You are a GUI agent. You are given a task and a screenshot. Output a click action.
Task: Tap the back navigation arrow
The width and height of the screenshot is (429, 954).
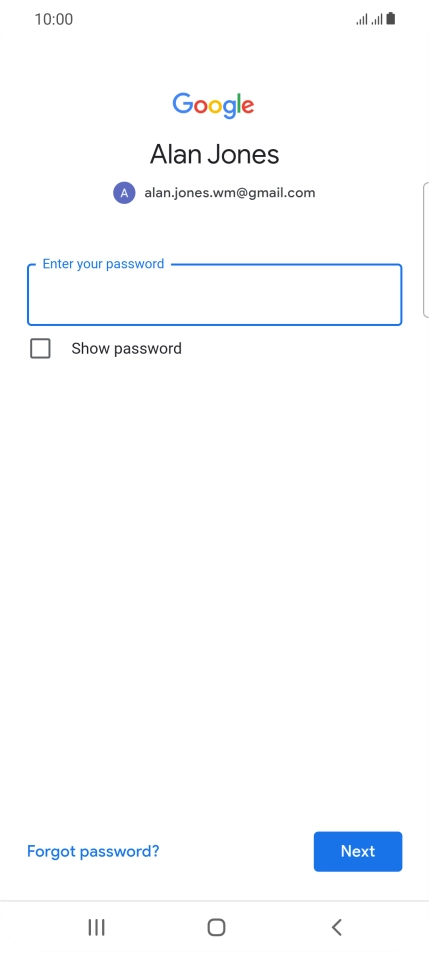click(x=337, y=927)
